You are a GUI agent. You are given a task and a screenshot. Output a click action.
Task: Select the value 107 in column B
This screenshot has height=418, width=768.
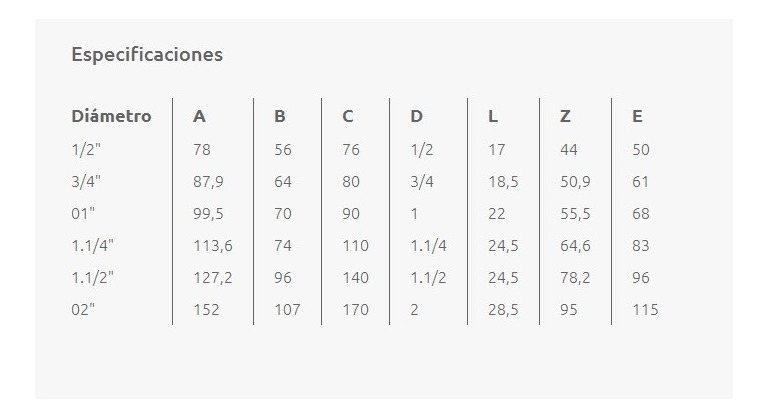pyautogui.click(x=288, y=310)
